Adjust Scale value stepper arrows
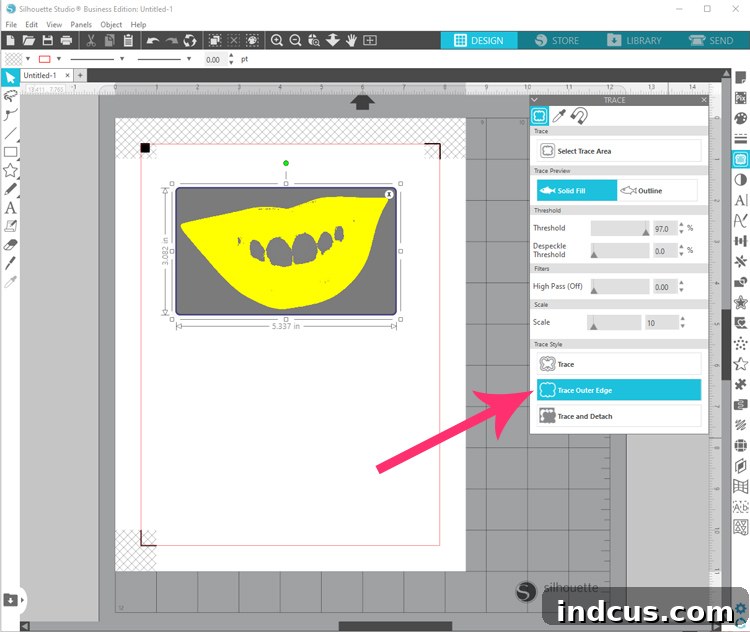The height and width of the screenshot is (632, 750). coord(683,322)
